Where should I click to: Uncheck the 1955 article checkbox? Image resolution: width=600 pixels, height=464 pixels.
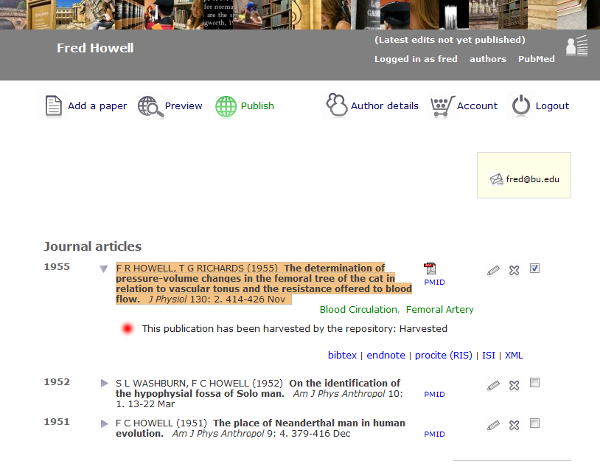pos(535,268)
